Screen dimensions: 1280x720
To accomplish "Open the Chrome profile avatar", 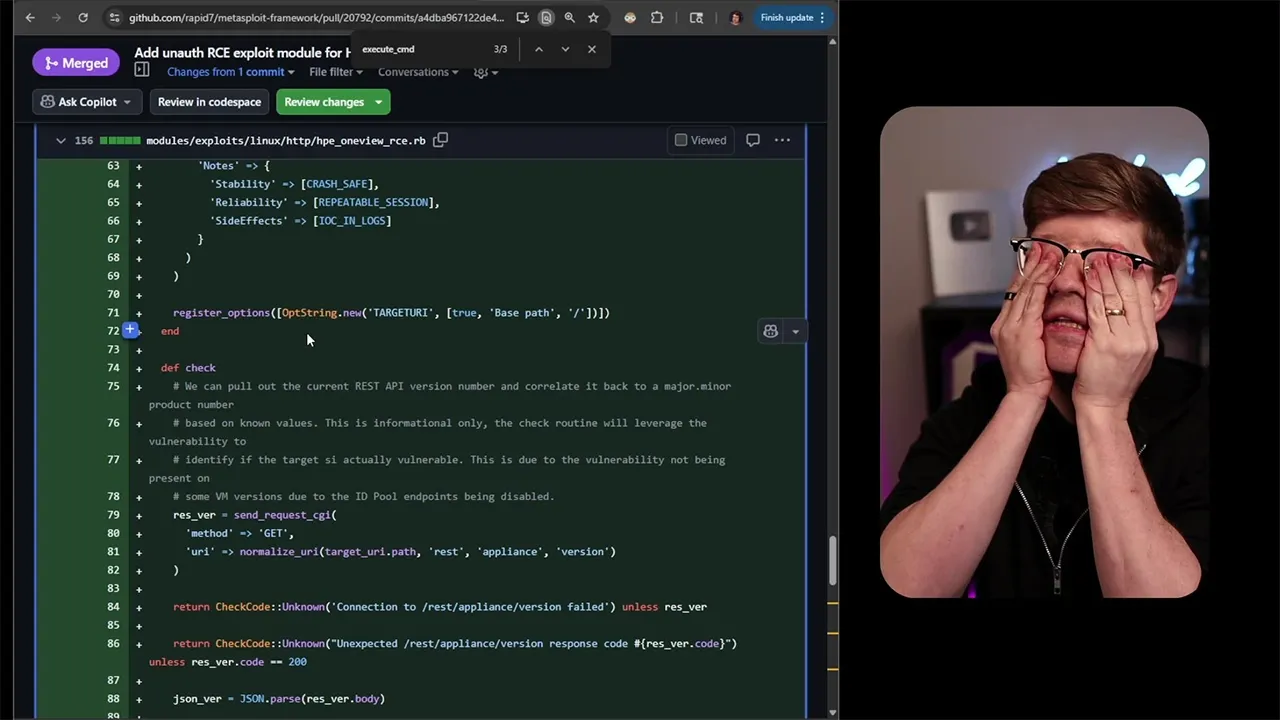I will [735, 17].
